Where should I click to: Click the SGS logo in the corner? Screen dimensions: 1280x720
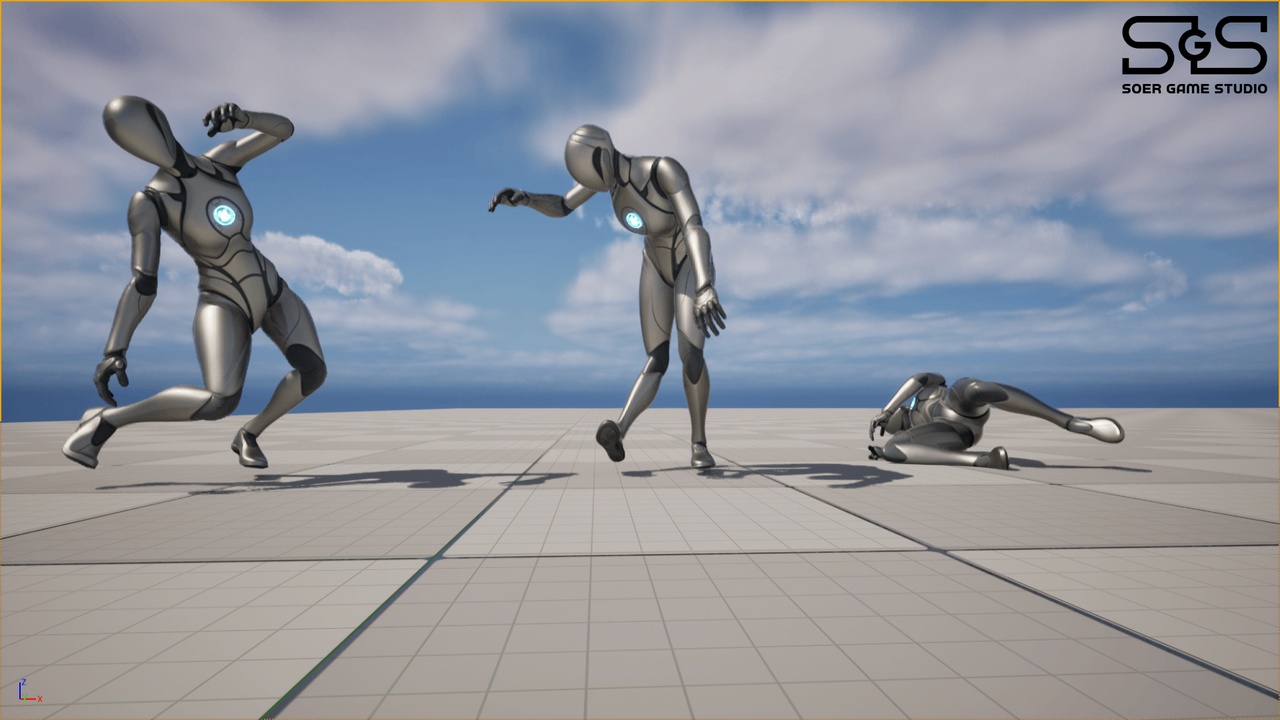click(x=1194, y=45)
